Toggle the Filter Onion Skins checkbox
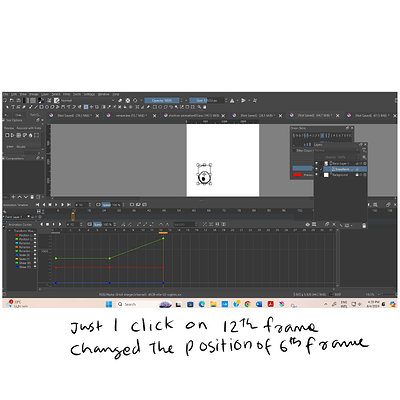This screenshot has width=400, height=400. [294, 151]
